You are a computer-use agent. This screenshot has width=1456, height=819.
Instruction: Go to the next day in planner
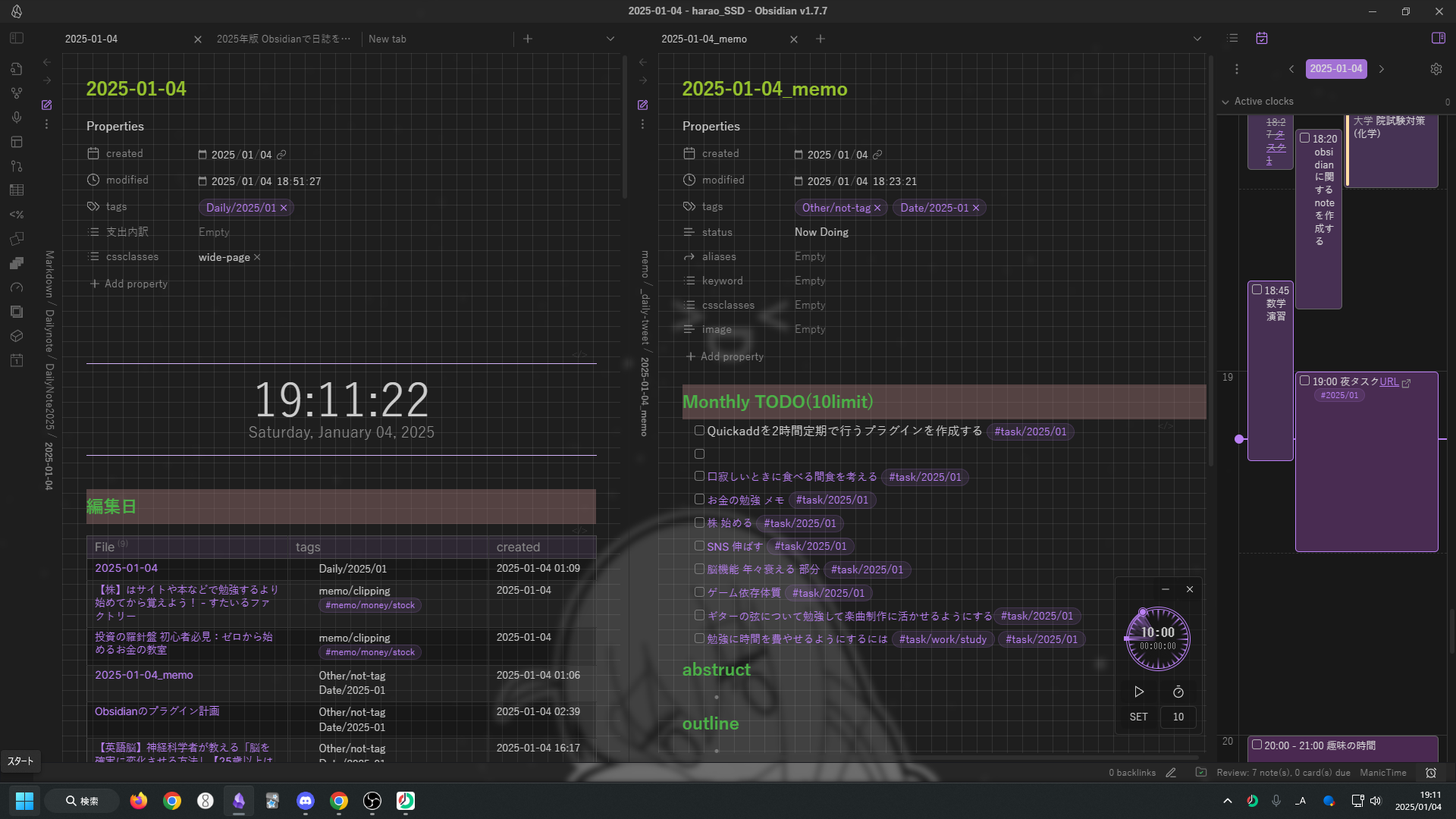click(x=1382, y=69)
